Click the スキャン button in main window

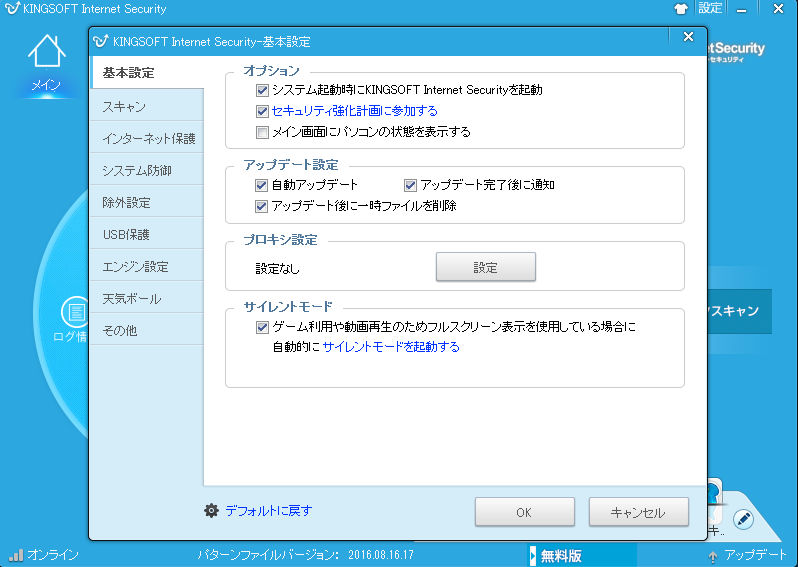pyautogui.click(x=739, y=311)
